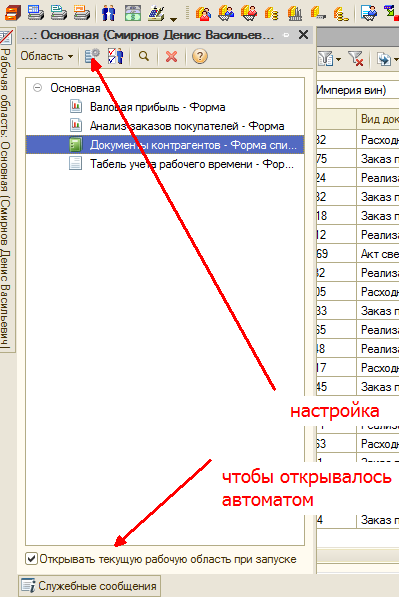Click the red X delete icon
Image resolution: width=399 pixels, height=597 pixels.
pos(171,56)
